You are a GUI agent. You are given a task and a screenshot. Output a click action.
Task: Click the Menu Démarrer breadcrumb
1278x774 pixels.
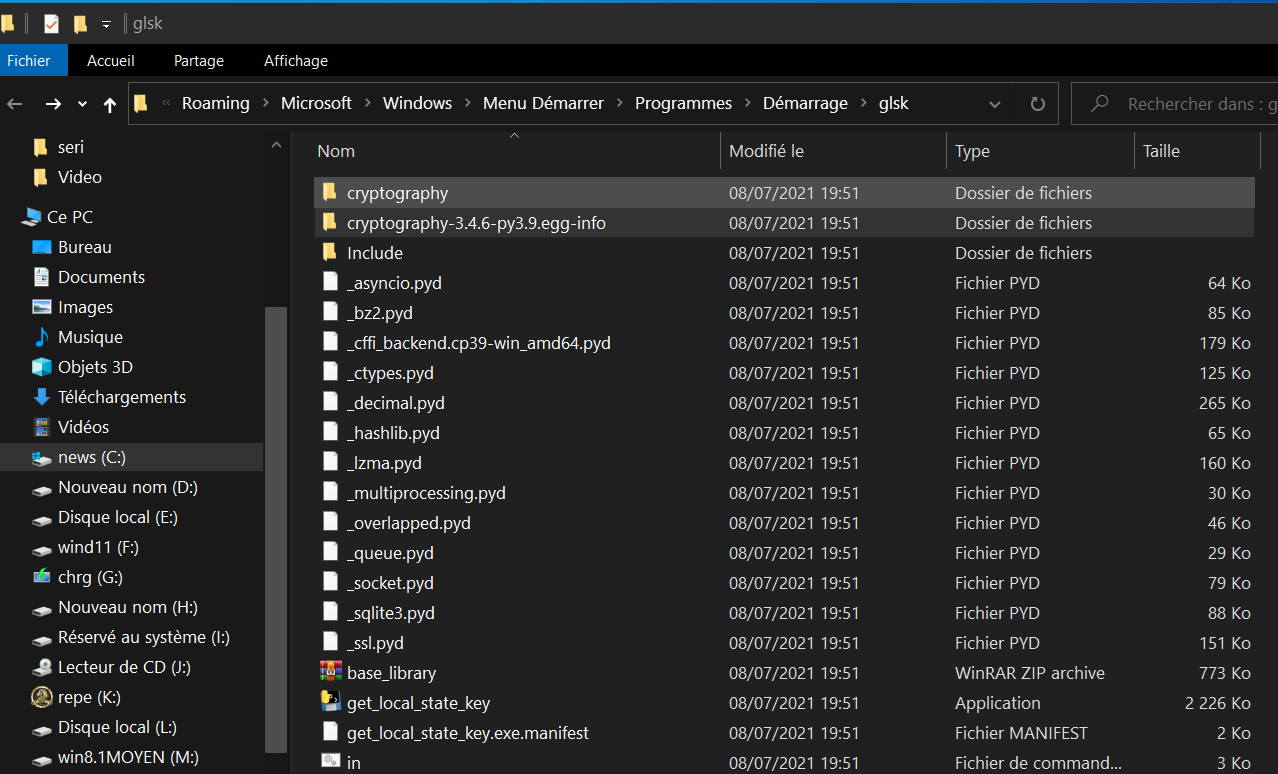point(543,103)
